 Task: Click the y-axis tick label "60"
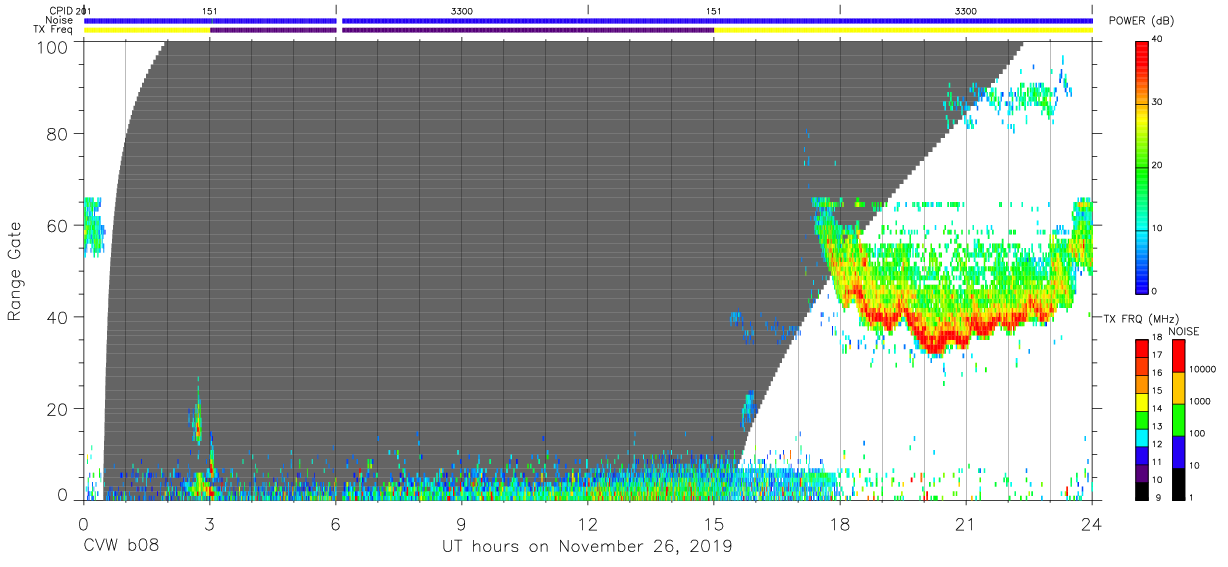pyautogui.click(x=59, y=225)
